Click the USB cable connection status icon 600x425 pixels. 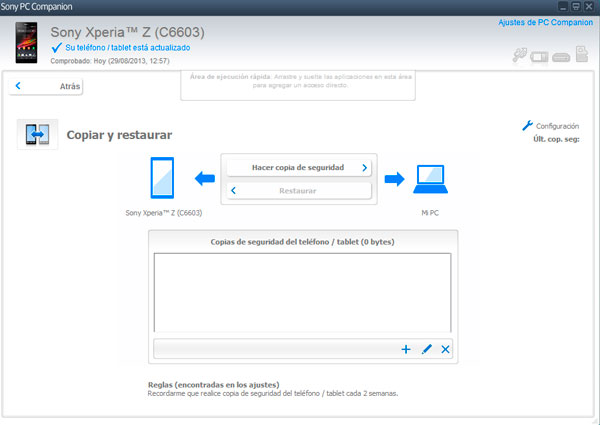click(x=520, y=55)
